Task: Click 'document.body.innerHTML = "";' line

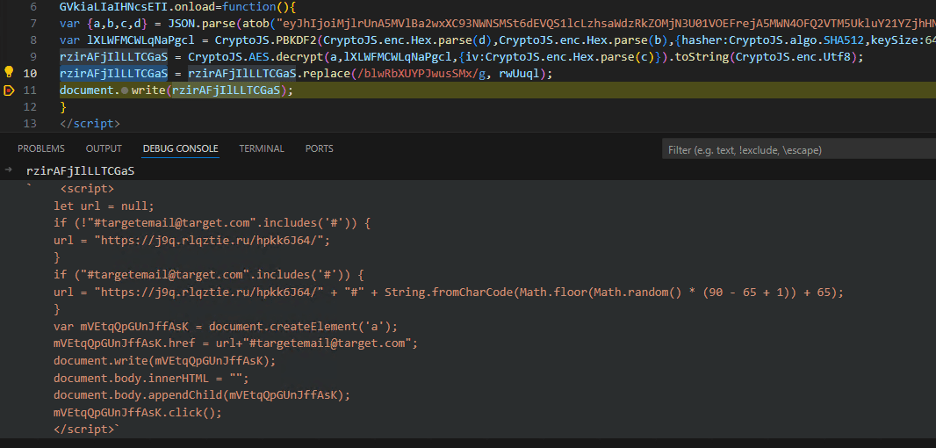Action: tap(151, 378)
